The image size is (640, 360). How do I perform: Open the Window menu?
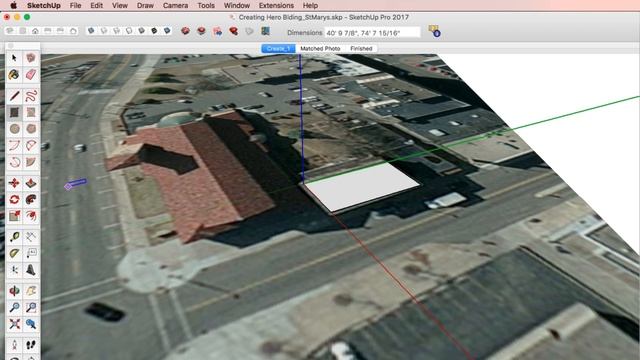pyautogui.click(x=237, y=5)
